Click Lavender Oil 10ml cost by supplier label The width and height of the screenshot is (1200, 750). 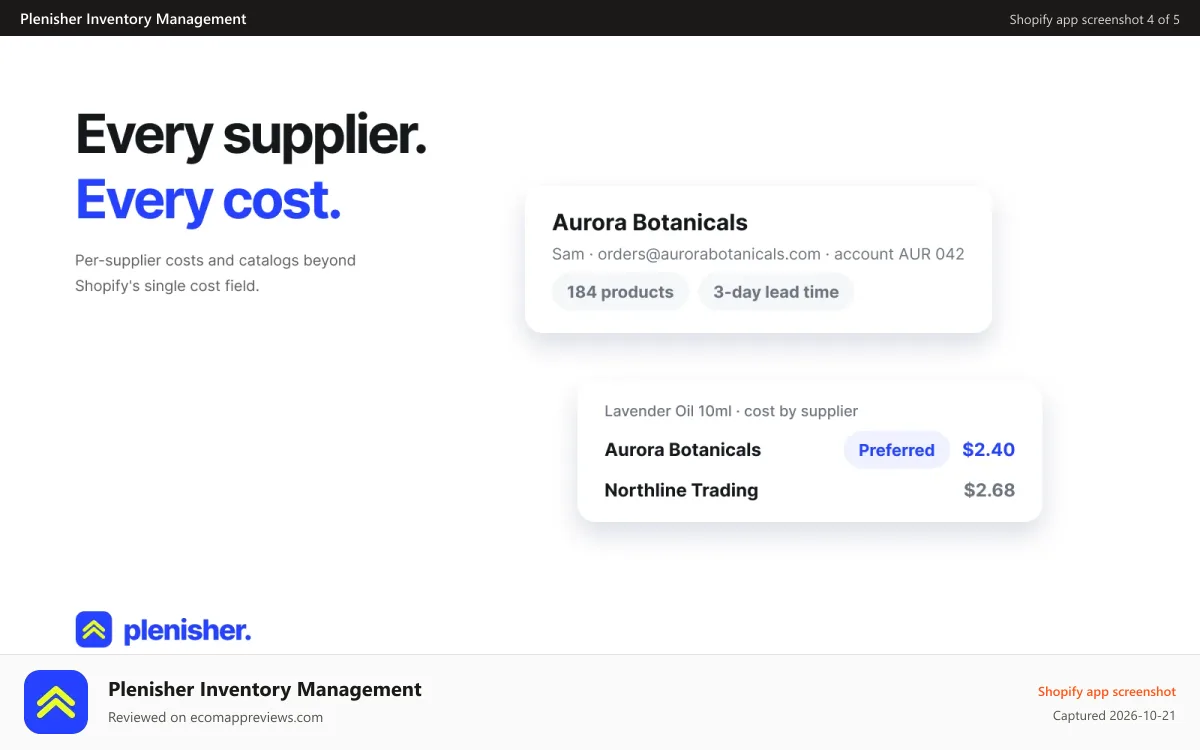point(731,411)
